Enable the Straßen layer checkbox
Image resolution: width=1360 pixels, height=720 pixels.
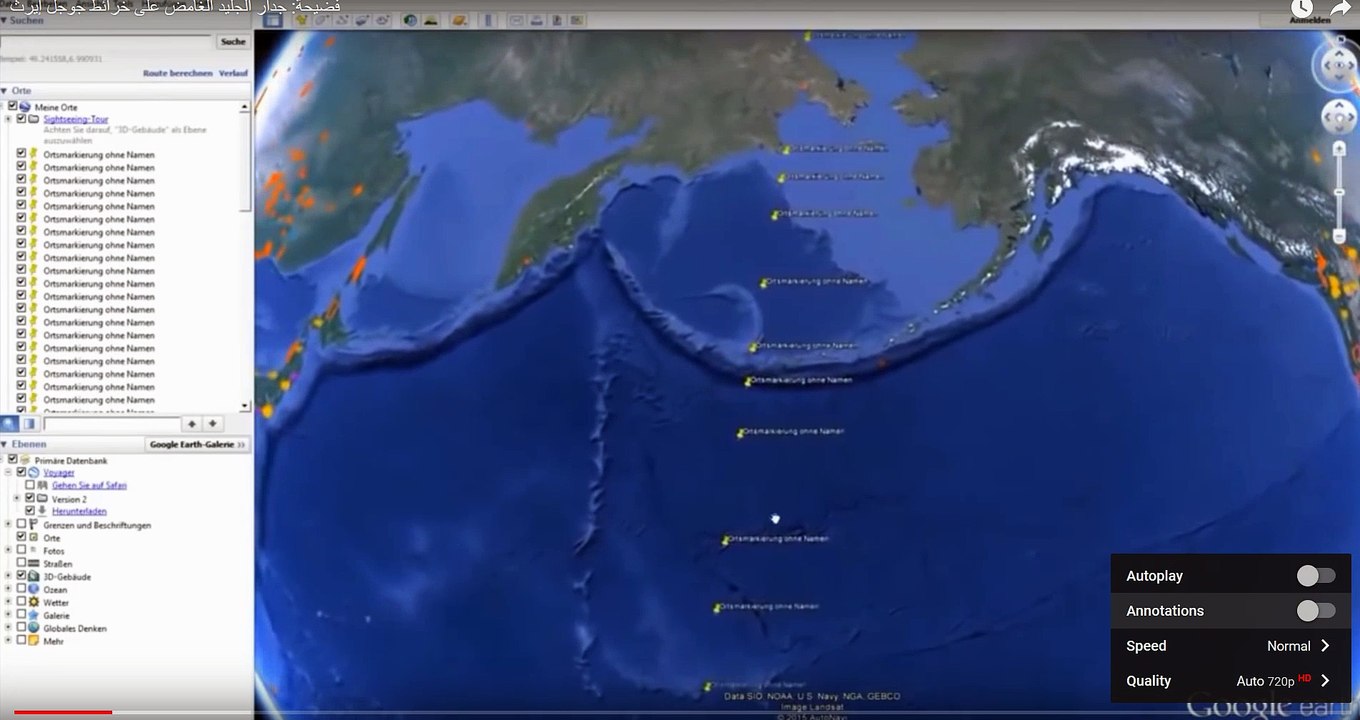[x=21, y=563]
